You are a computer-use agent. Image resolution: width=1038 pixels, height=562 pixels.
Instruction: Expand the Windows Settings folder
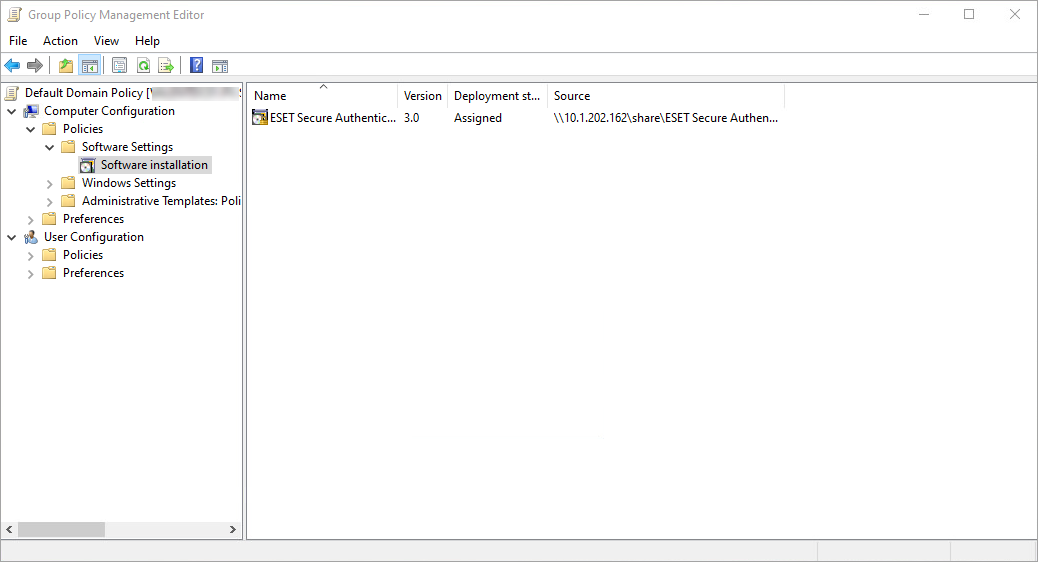pos(50,183)
